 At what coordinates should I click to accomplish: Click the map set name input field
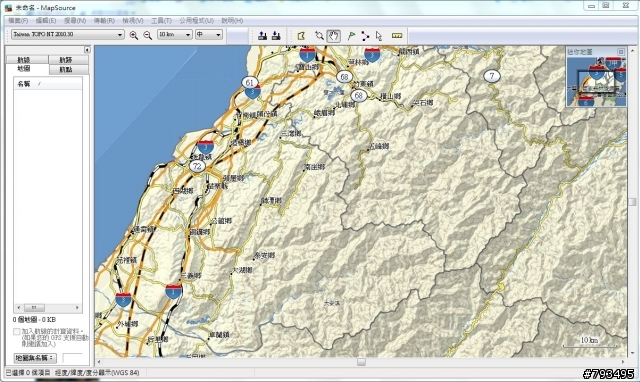73,358
